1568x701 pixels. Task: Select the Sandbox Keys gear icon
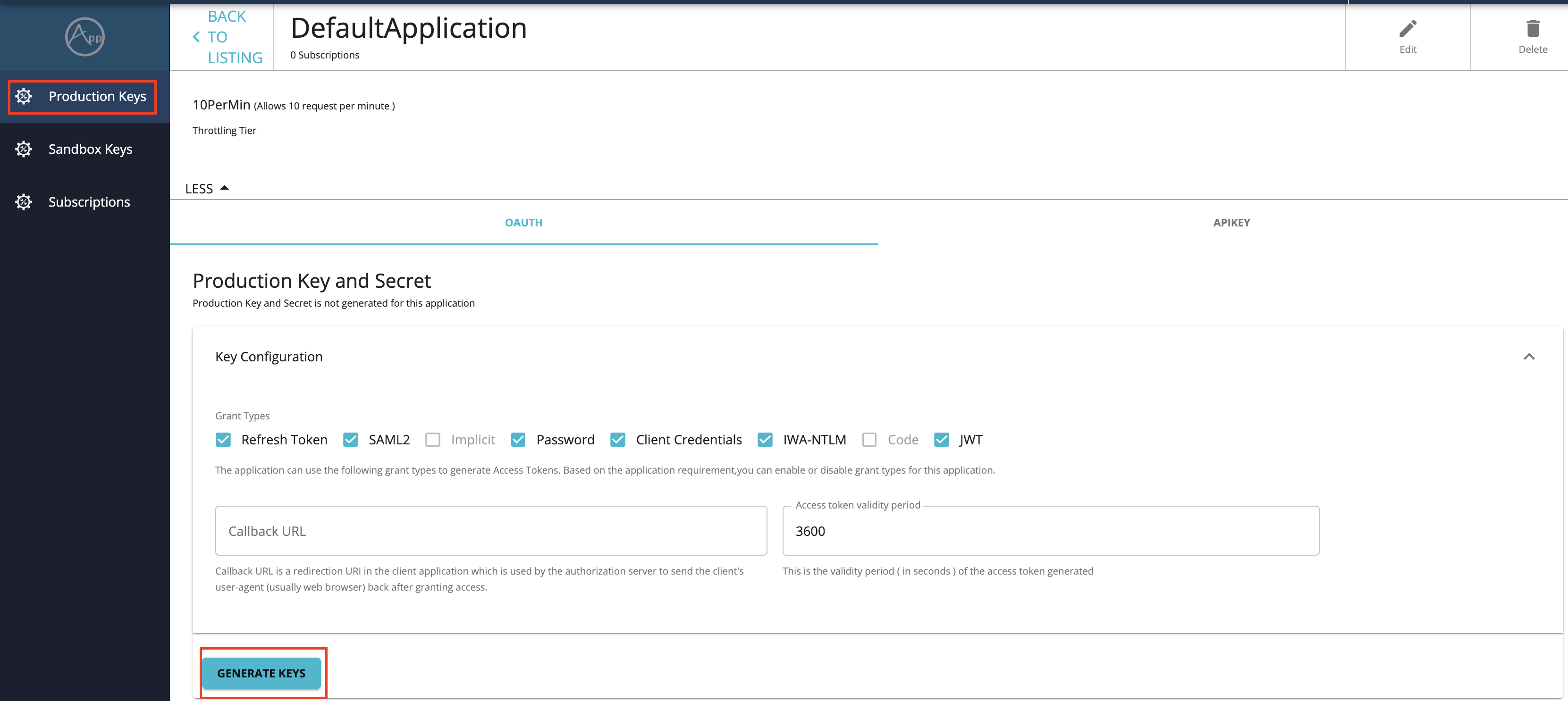pos(24,149)
